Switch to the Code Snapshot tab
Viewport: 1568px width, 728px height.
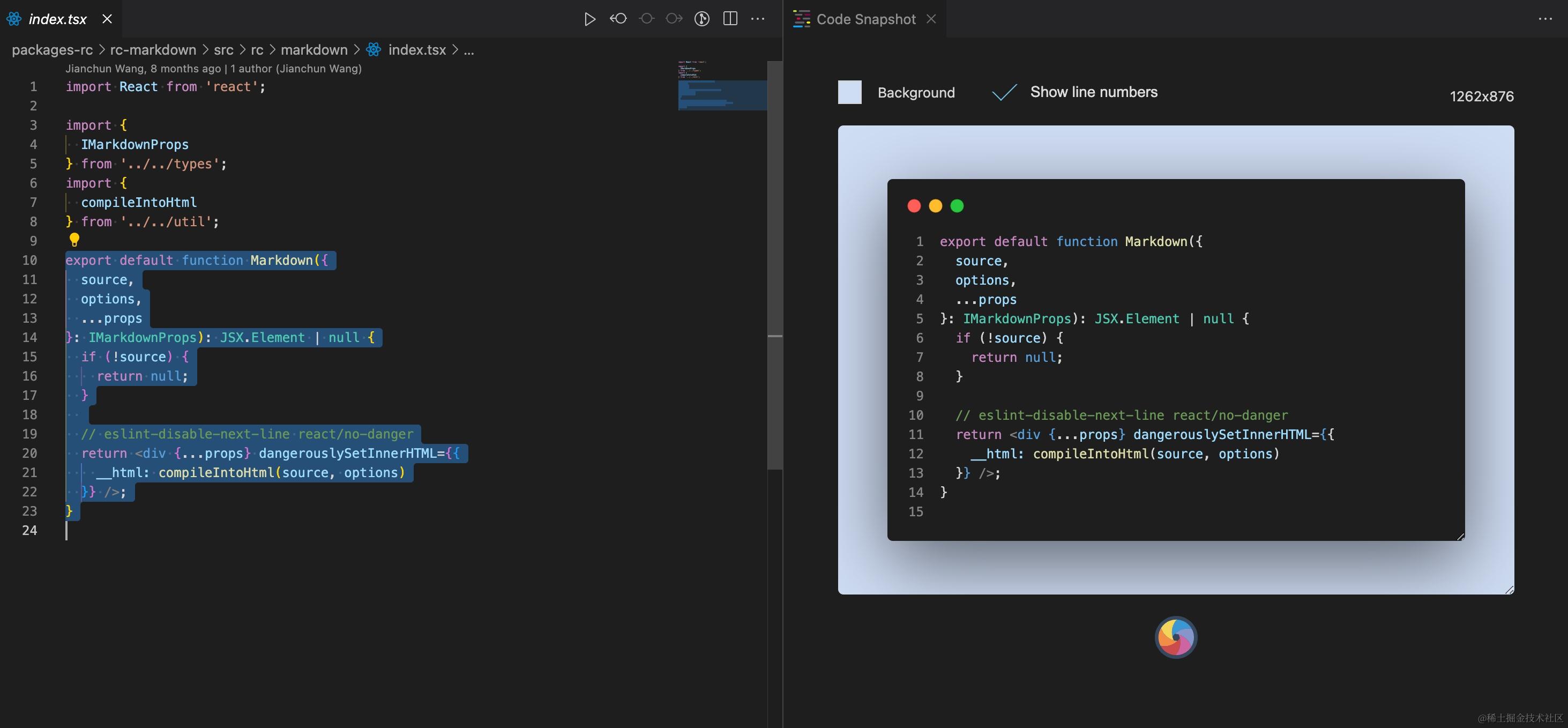865,19
